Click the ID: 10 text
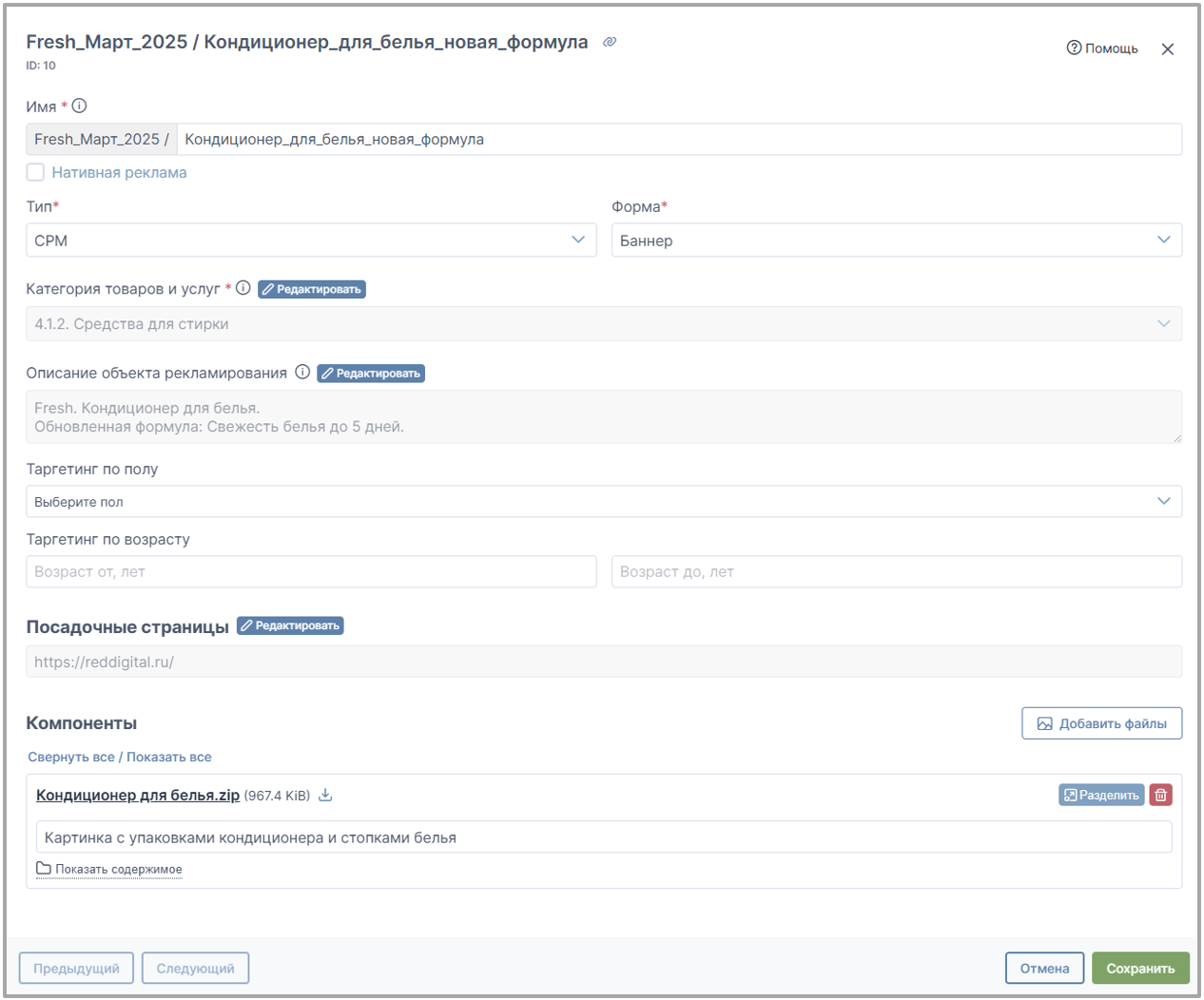The image size is (1204, 1000). pyautogui.click(x=41, y=66)
